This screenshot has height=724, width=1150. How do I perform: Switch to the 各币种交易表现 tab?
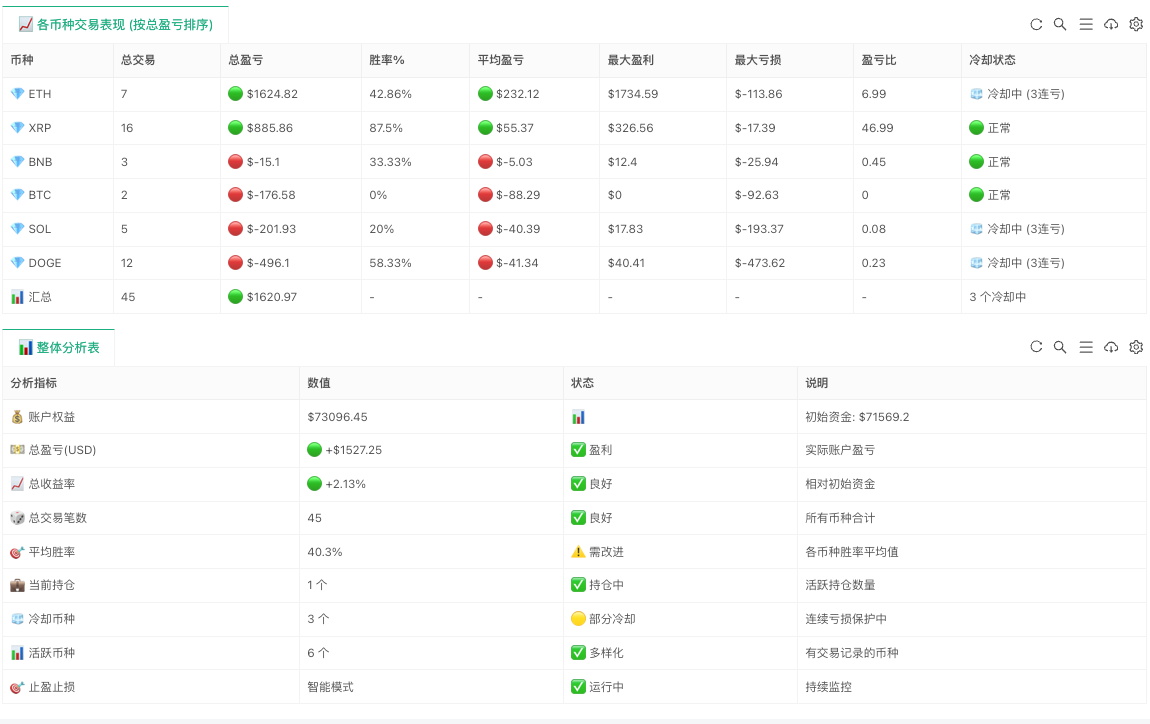[x=113, y=24]
